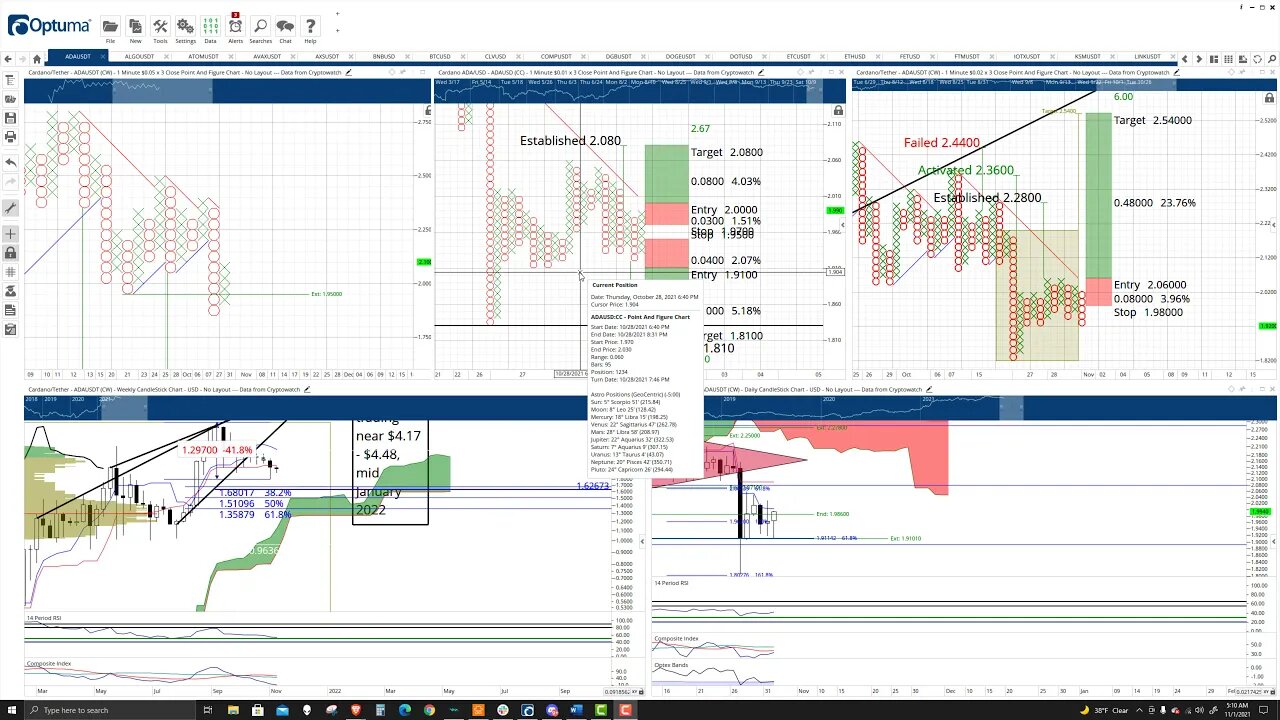Toggle lock icon on the right chart's price scale
This screenshot has height=720, width=1280.
point(1269,98)
